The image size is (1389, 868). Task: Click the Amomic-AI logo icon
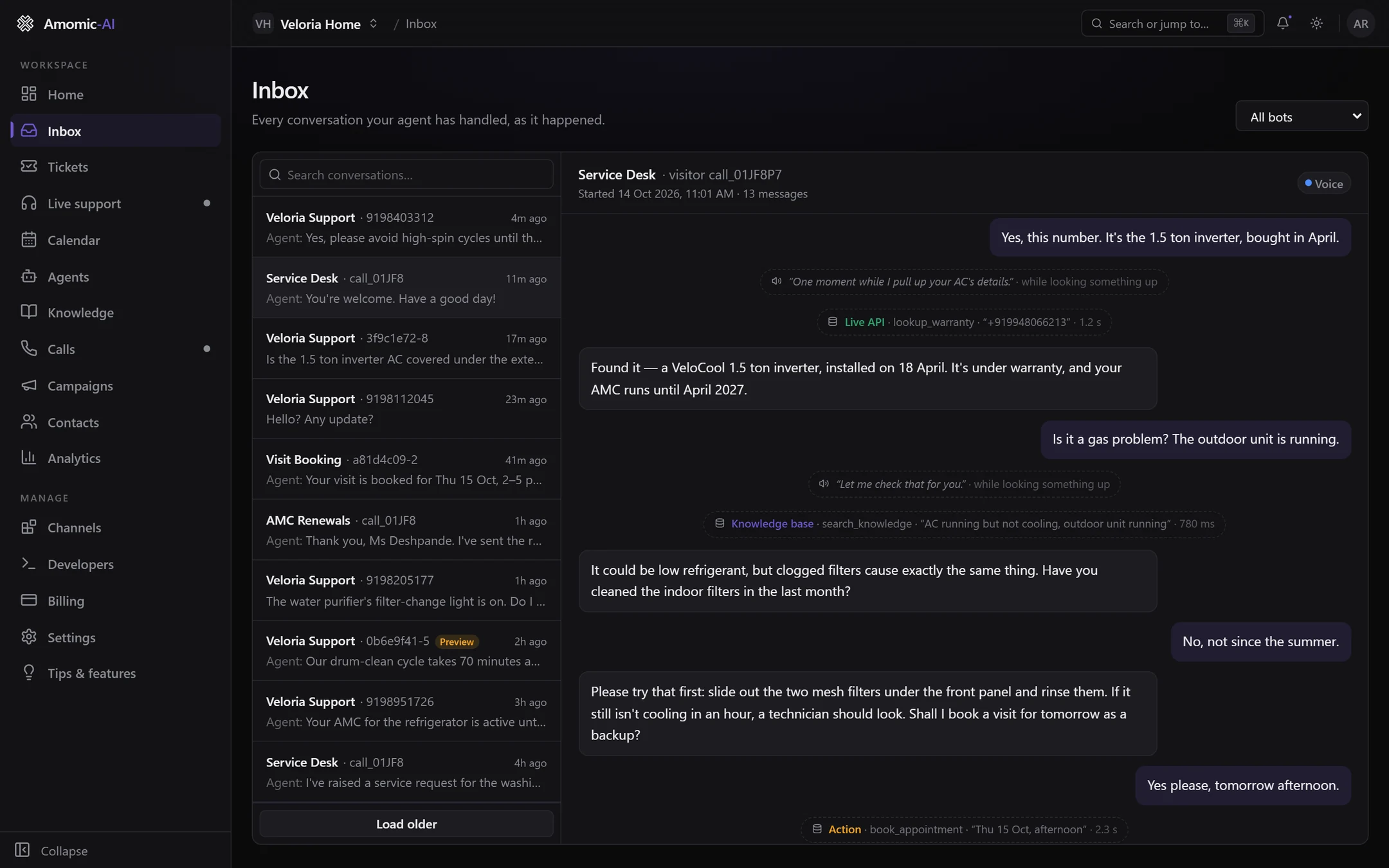pos(25,24)
